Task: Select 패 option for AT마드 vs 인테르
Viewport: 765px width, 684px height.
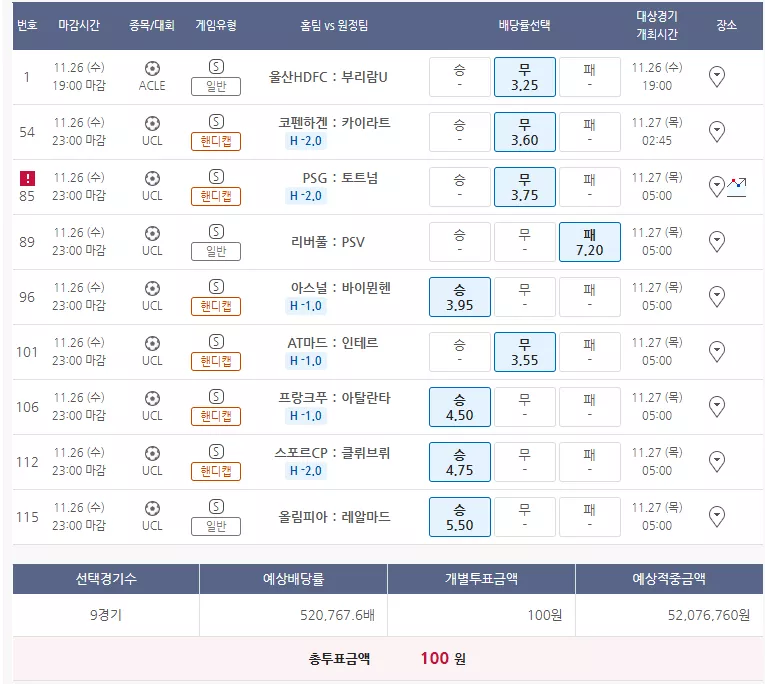Action: [x=589, y=352]
